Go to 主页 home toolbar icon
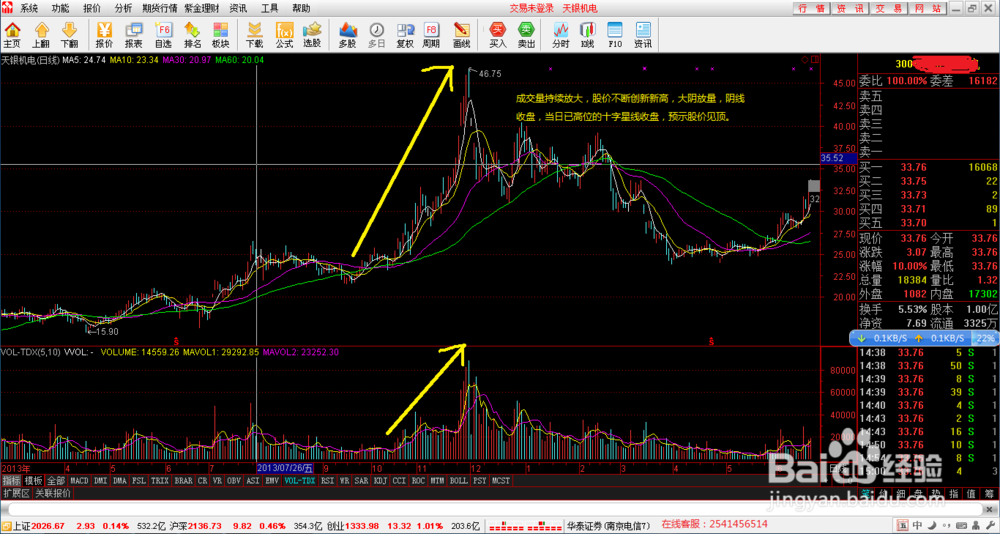This screenshot has height=534, width=1000. click(x=12, y=35)
